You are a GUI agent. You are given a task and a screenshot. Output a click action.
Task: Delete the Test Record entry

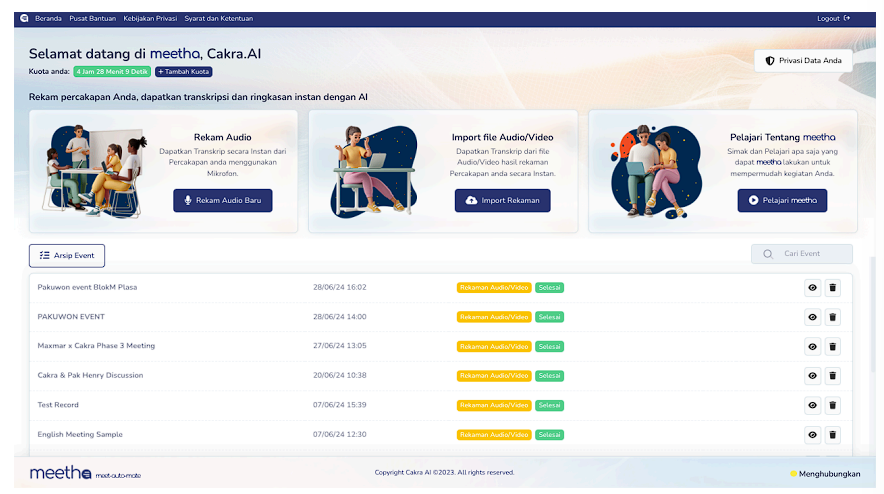click(833, 405)
